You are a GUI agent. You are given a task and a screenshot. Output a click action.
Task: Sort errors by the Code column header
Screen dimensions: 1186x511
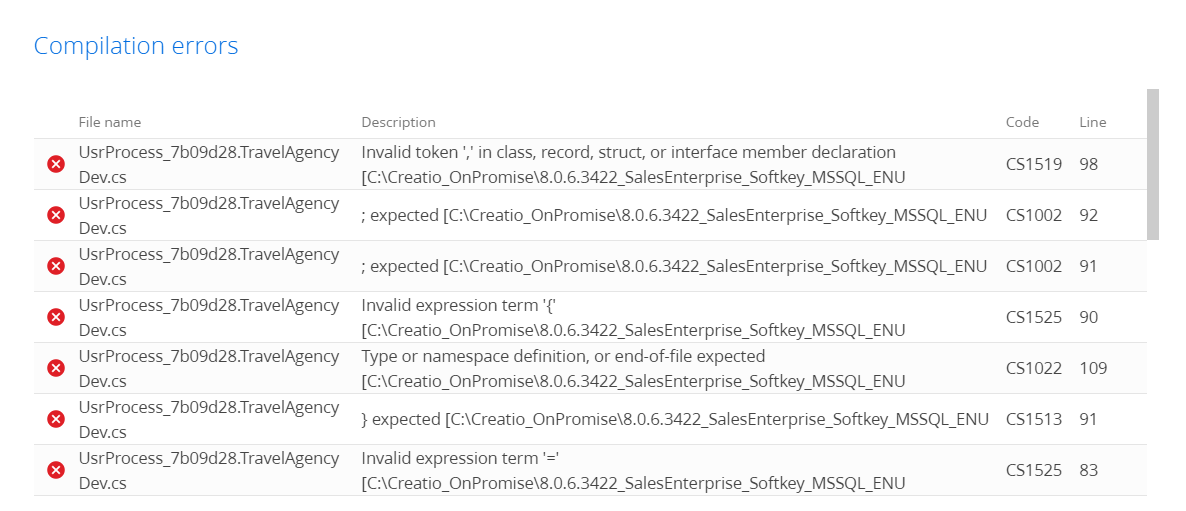coord(1022,122)
